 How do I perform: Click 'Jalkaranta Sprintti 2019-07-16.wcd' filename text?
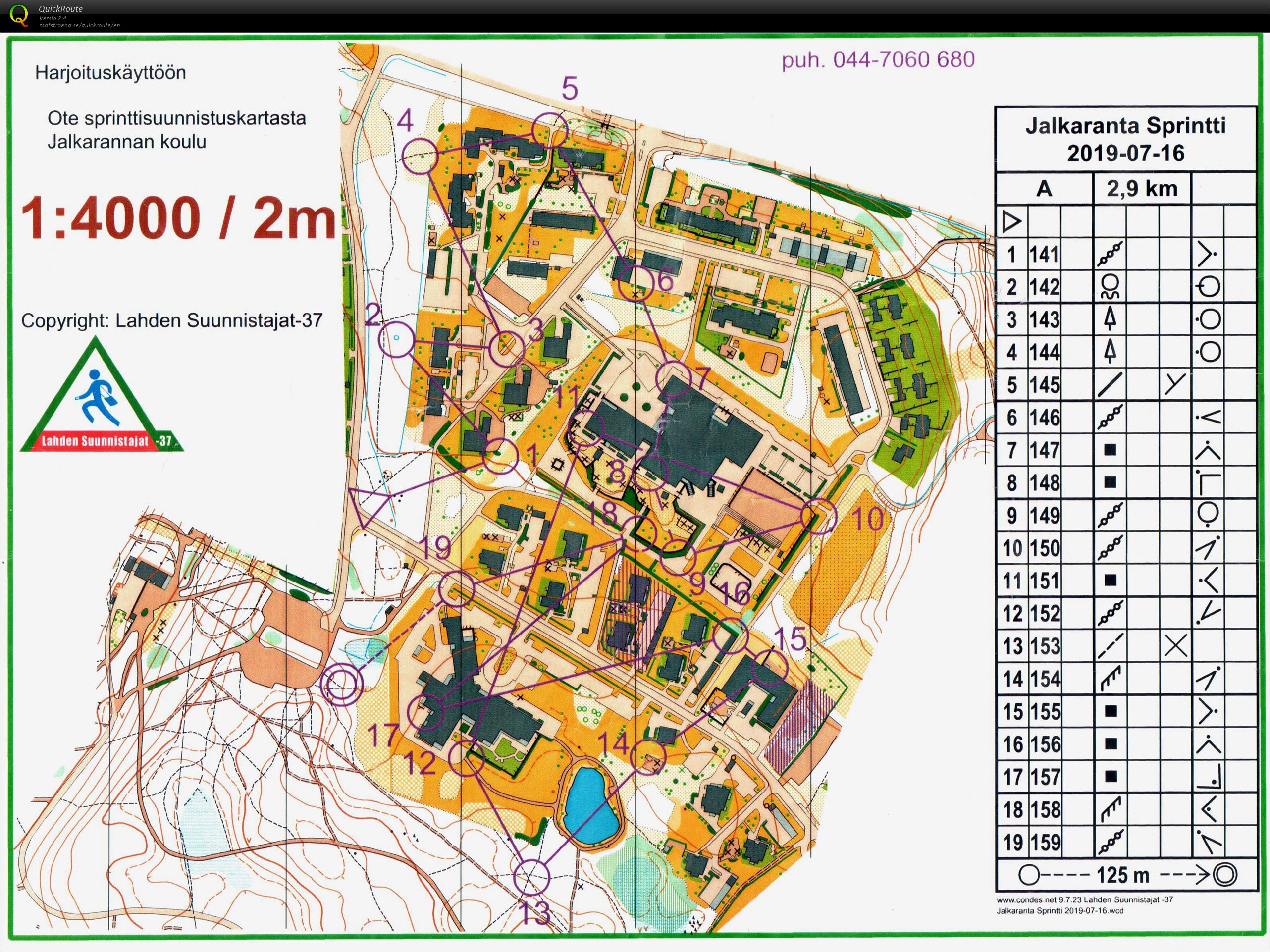(x=1060, y=911)
